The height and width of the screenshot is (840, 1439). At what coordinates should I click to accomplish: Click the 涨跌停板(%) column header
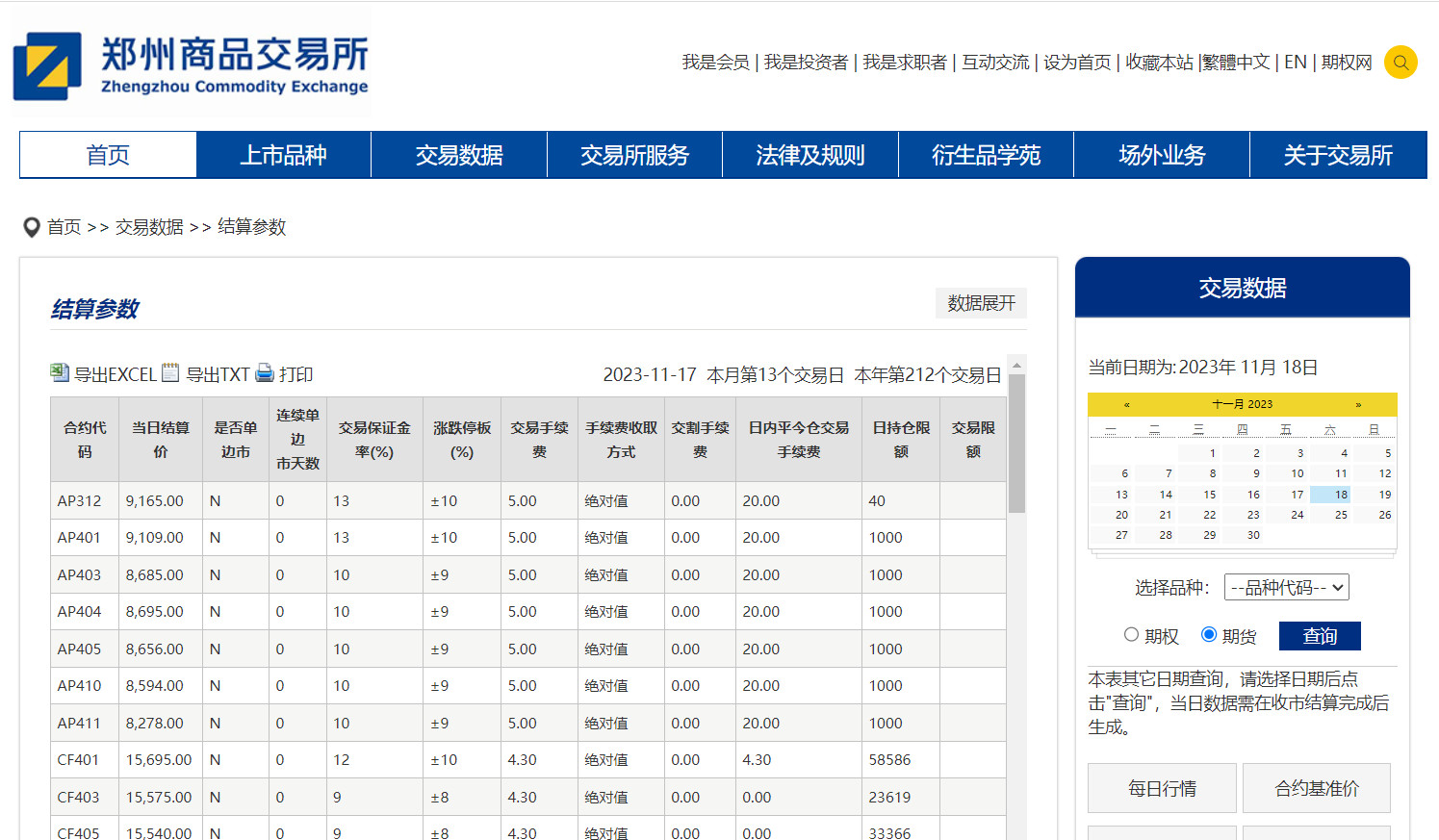pyautogui.click(x=462, y=440)
